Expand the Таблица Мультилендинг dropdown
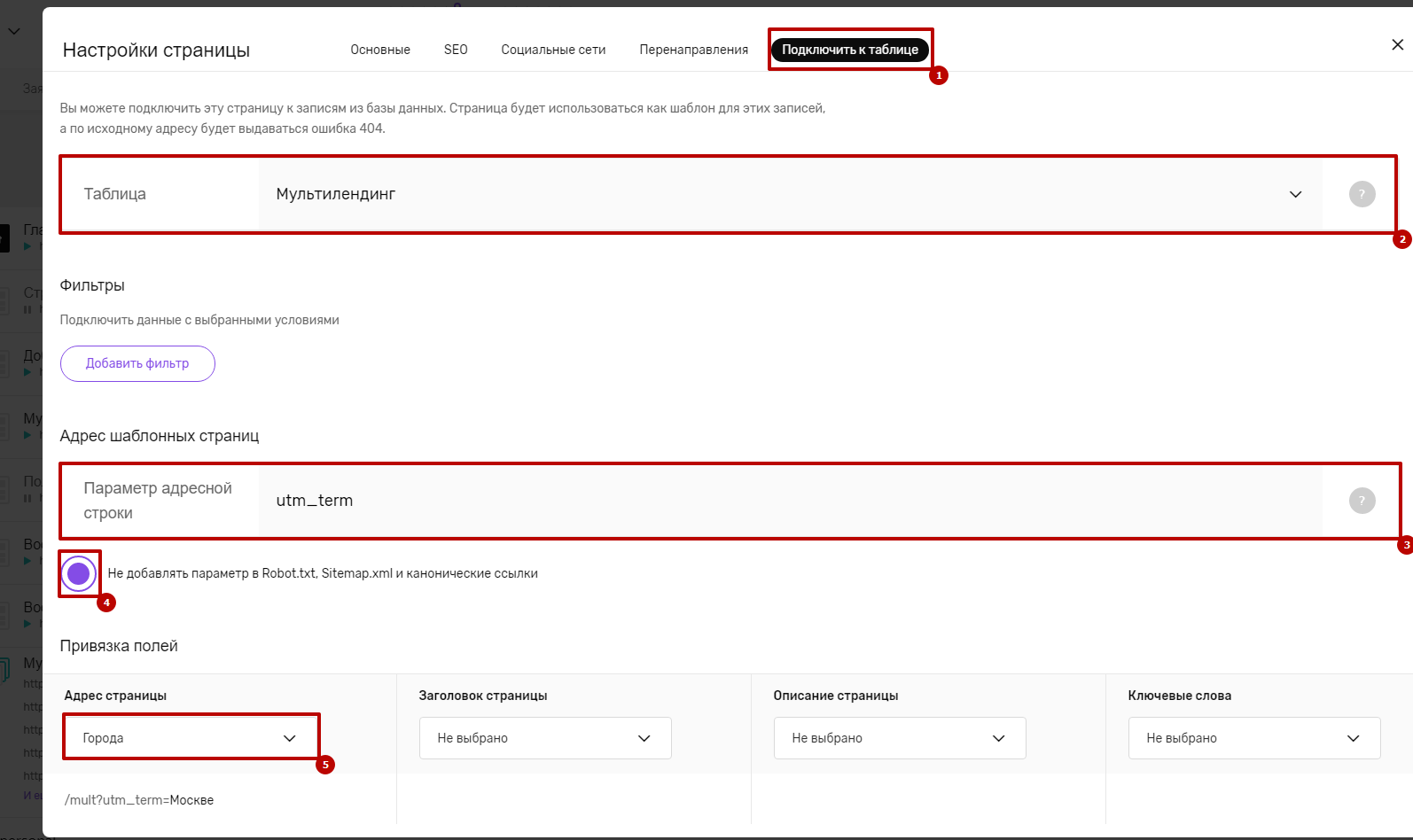The image size is (1413, 840). point(790,194)
